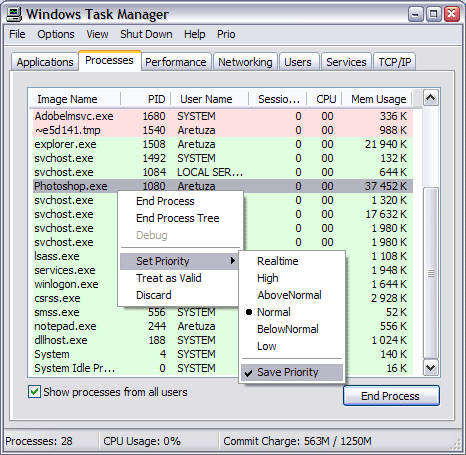Sort processes by Mem Usage column
The image size is (466, 455).
(378, 99)
